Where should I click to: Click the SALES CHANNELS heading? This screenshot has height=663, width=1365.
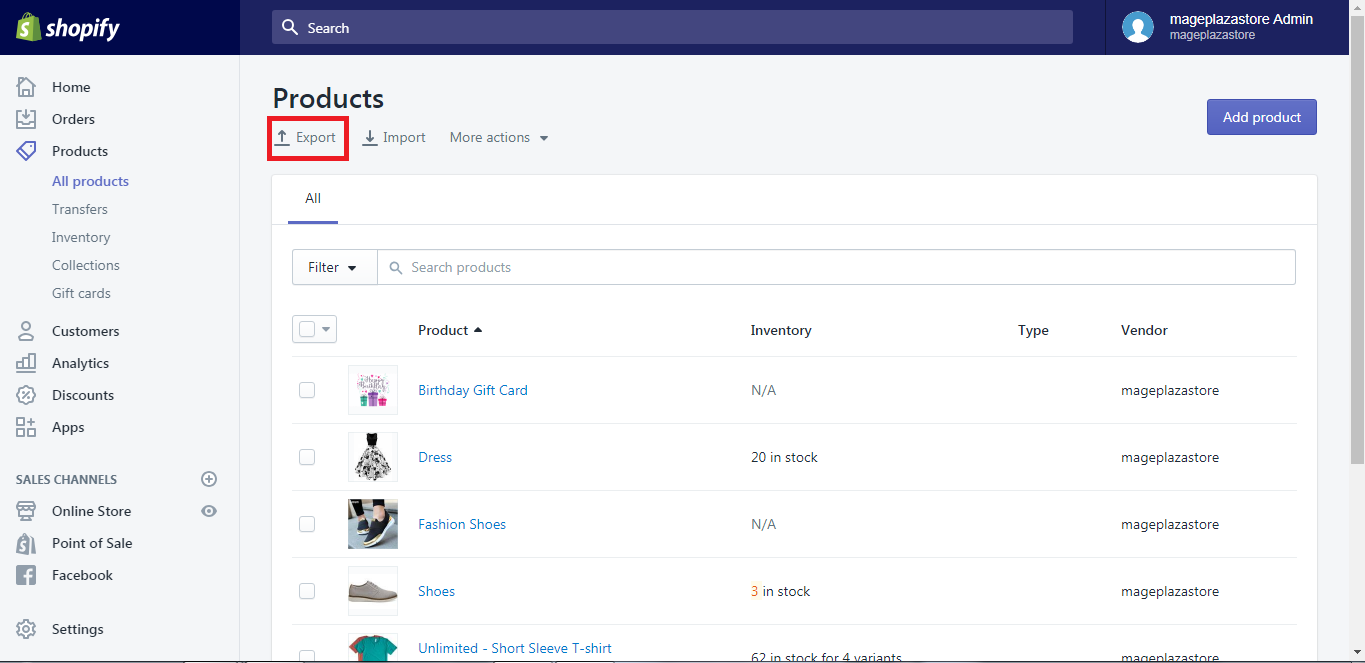coord(66,479)
